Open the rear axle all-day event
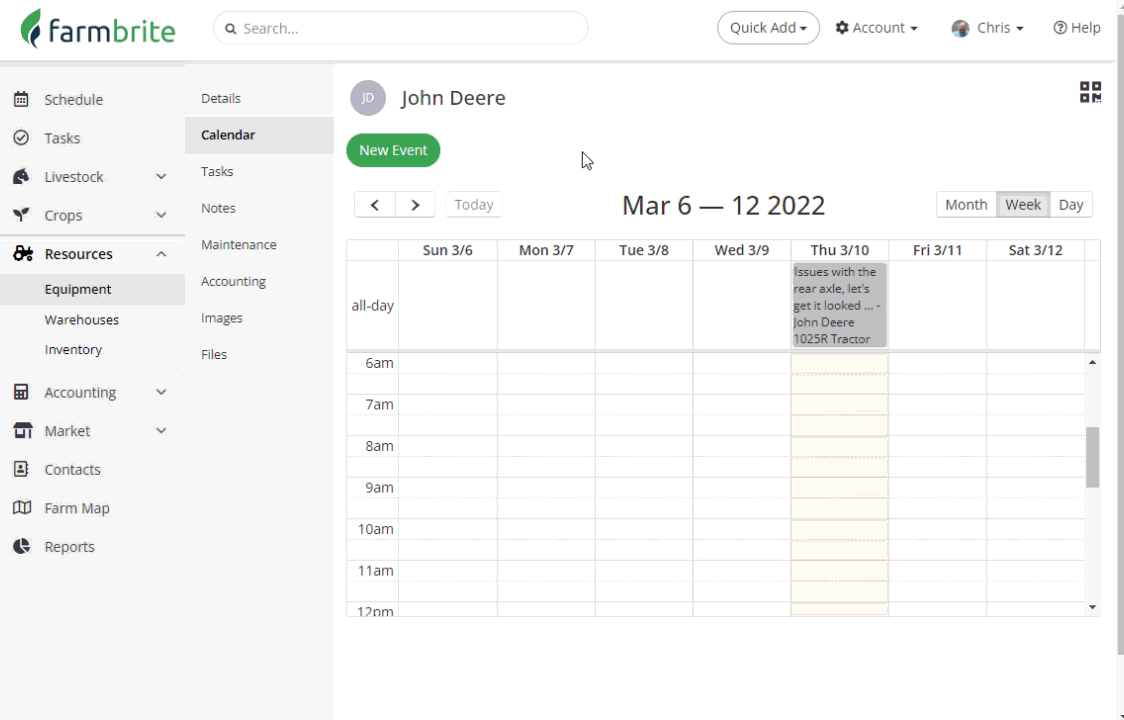This screenshot has height=720, width=1124. click(x=839, y=305)
